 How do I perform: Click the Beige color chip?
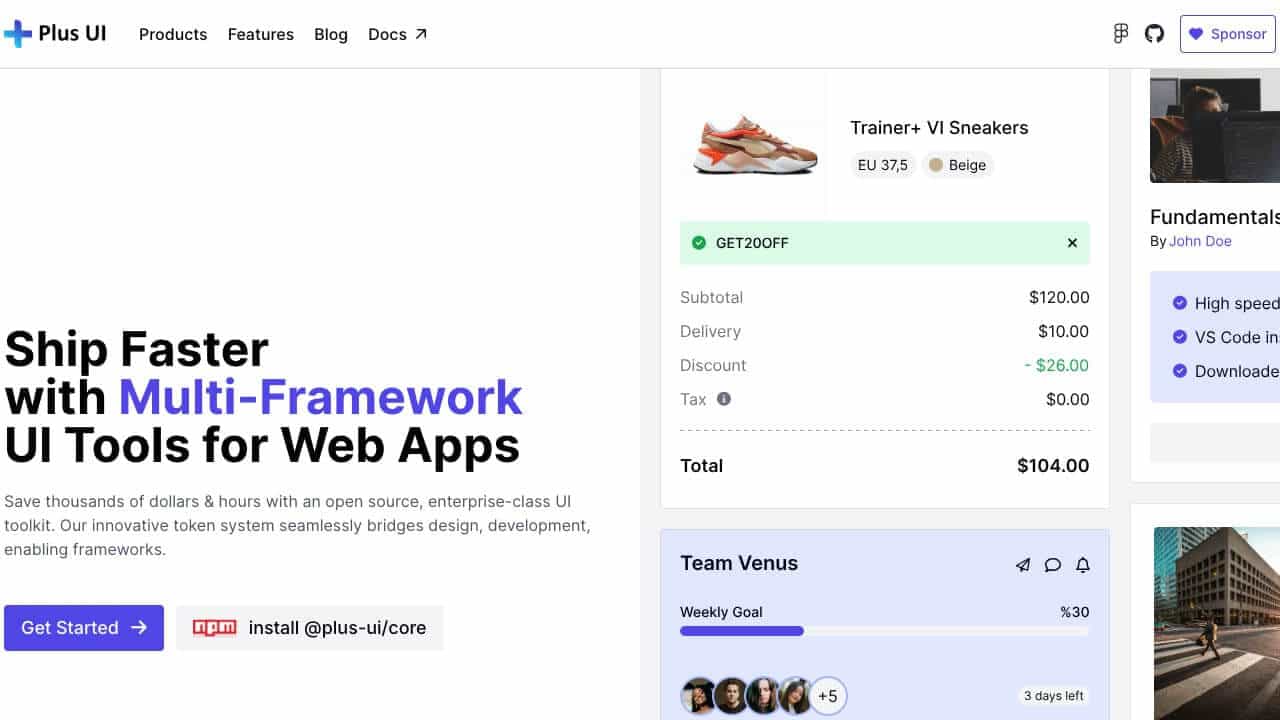tap(957, 165)
